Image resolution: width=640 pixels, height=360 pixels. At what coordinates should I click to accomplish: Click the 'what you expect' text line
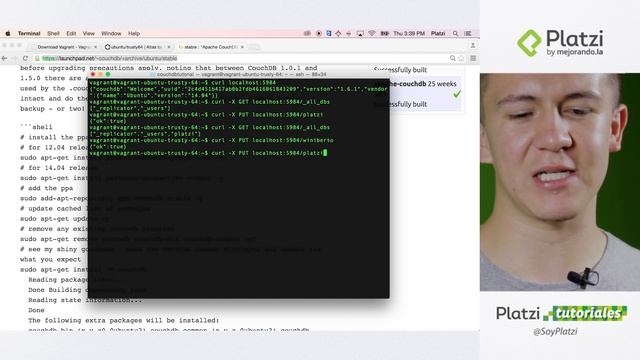(51, 260)
